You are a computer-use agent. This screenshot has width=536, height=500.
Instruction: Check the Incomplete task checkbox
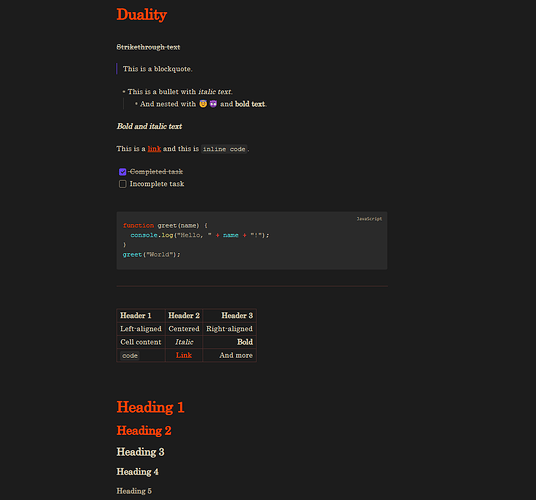coord(122,184)
